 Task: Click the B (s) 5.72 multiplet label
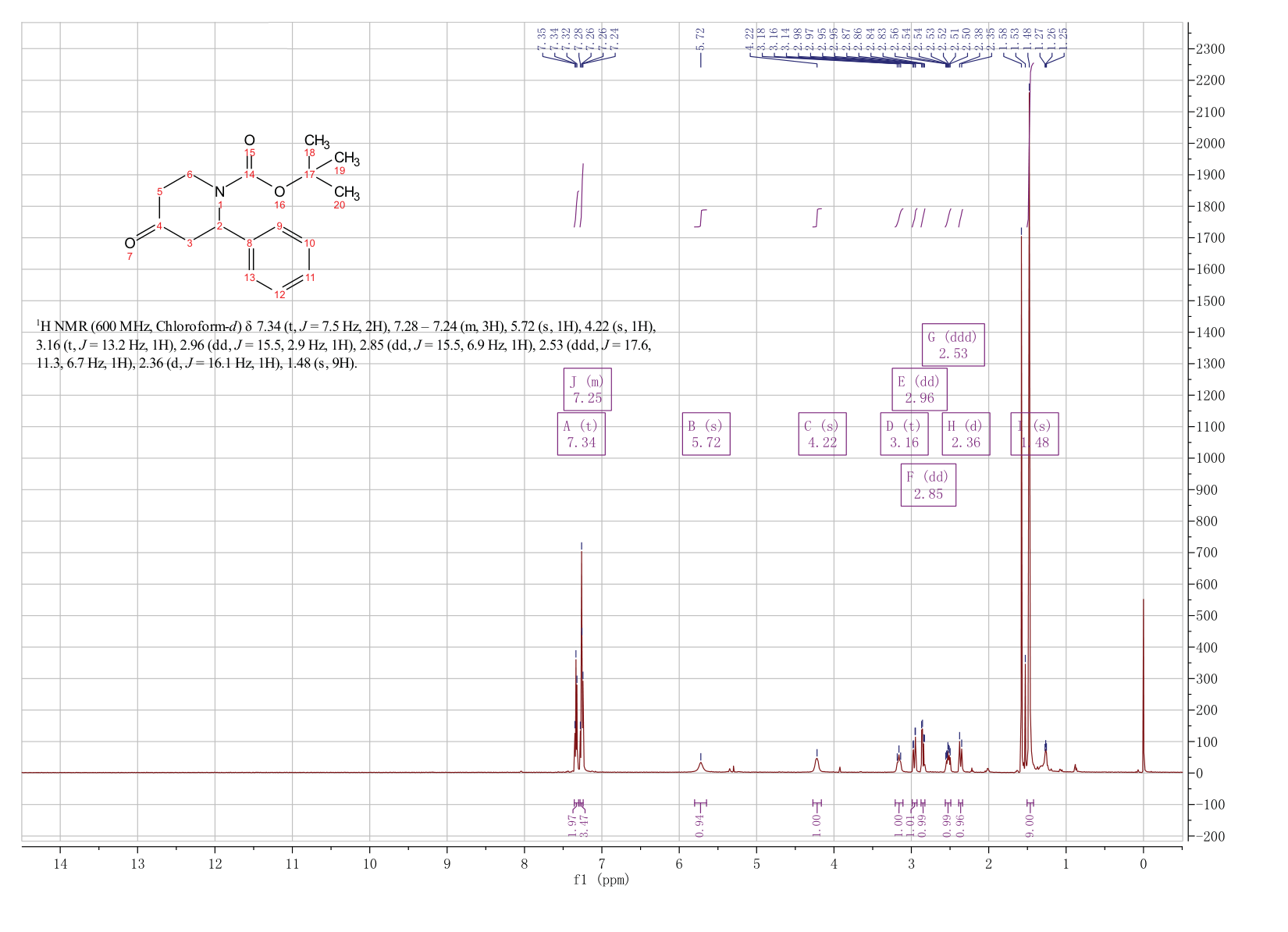[706, 434]
